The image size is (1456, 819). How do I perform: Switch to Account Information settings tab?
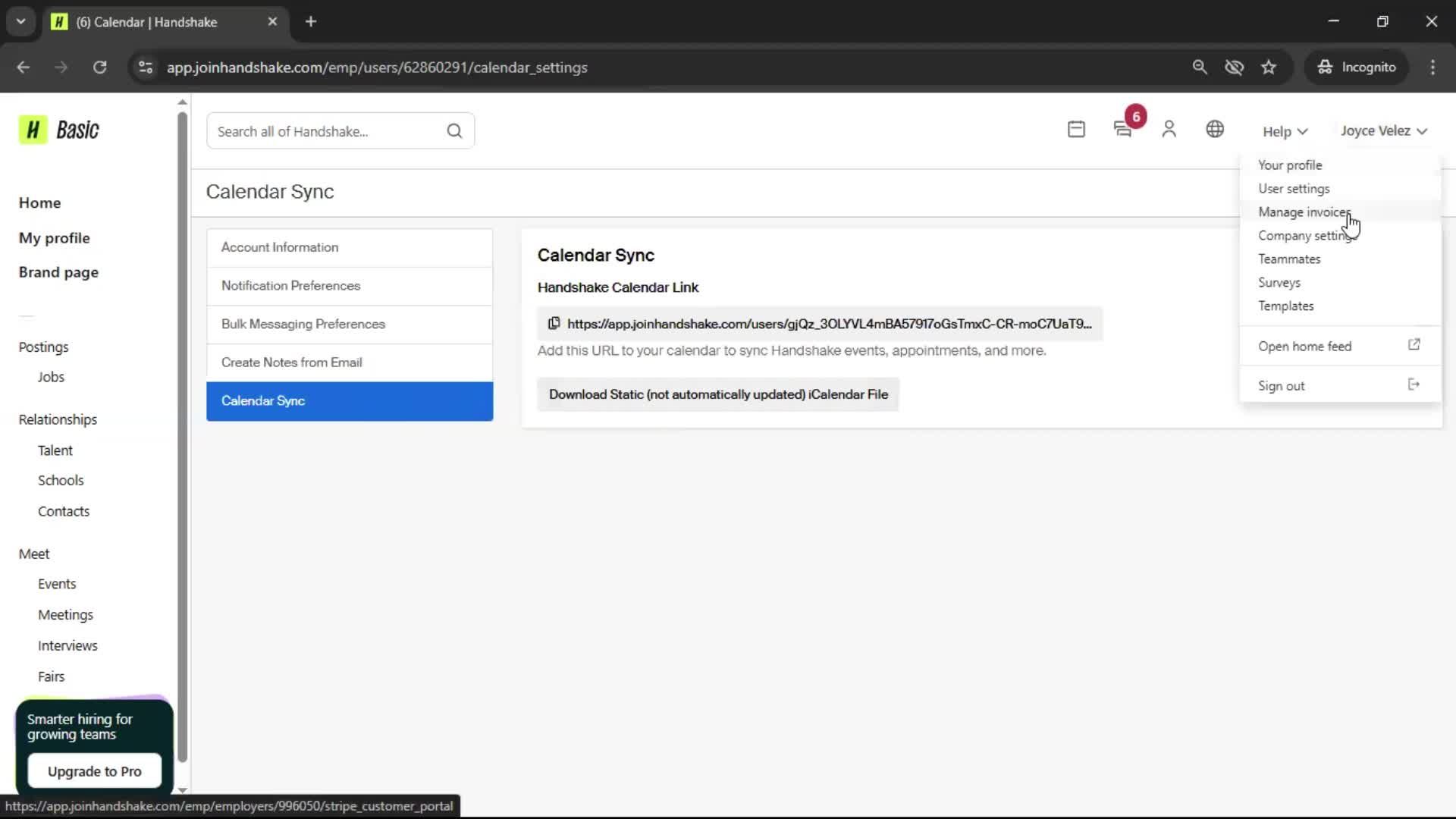(x=350, y=248)
